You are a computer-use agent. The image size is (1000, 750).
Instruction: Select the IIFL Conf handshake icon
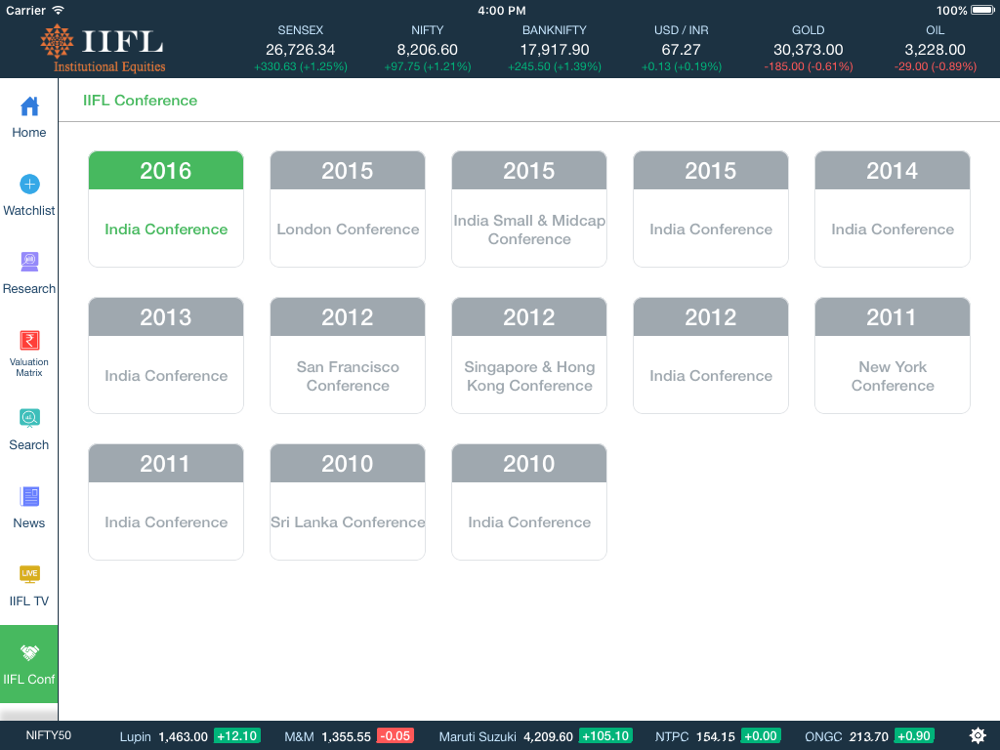[29, 652]
